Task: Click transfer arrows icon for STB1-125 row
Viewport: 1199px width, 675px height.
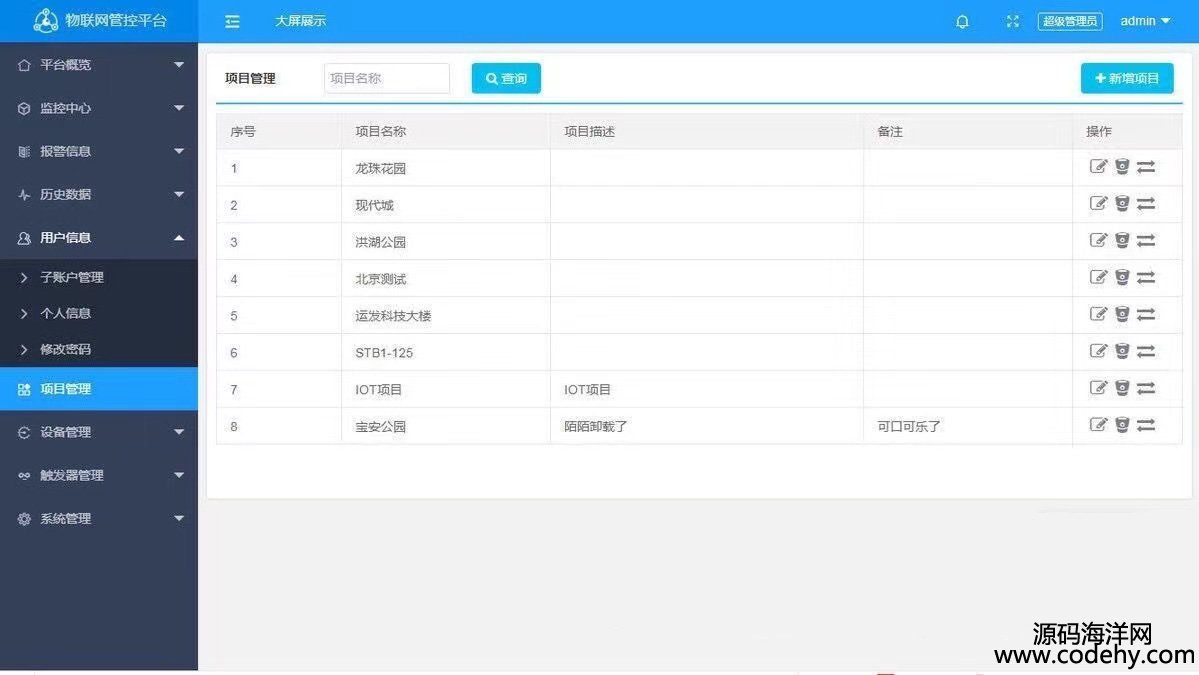Action: point(1146,351)
